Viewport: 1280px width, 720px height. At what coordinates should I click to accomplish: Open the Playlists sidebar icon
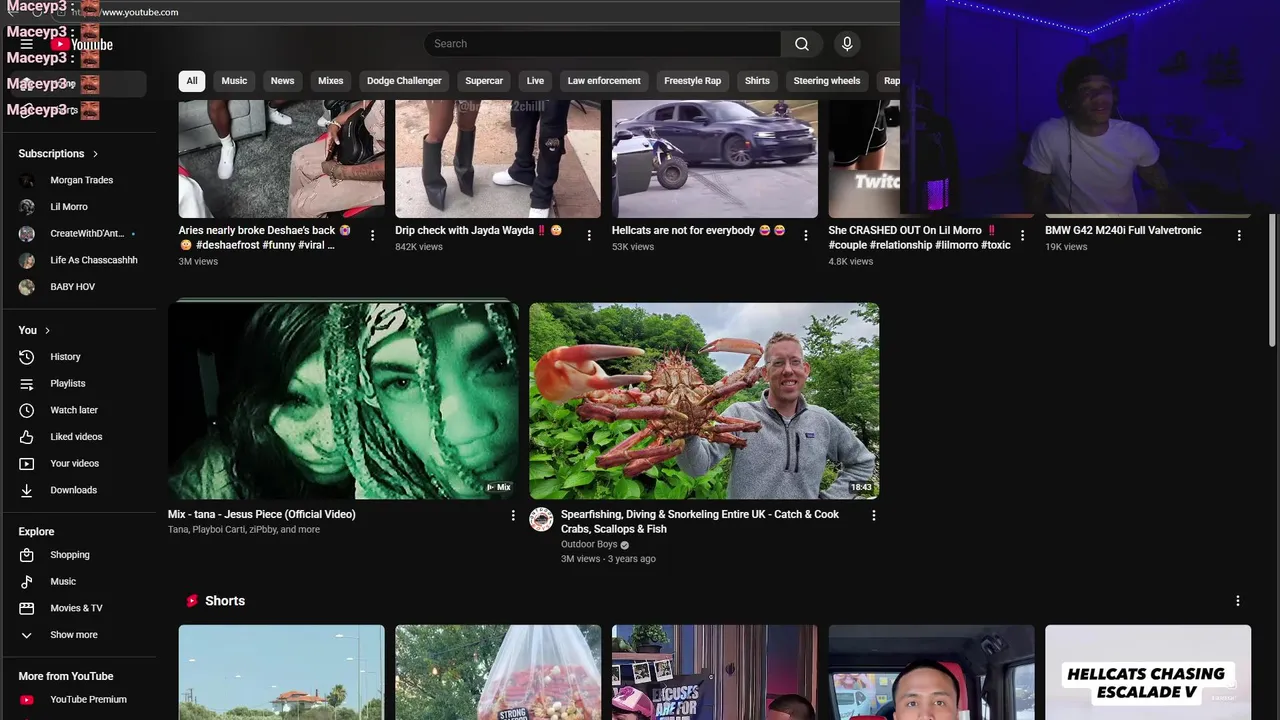pyautogui.click(x=27, y=384)
